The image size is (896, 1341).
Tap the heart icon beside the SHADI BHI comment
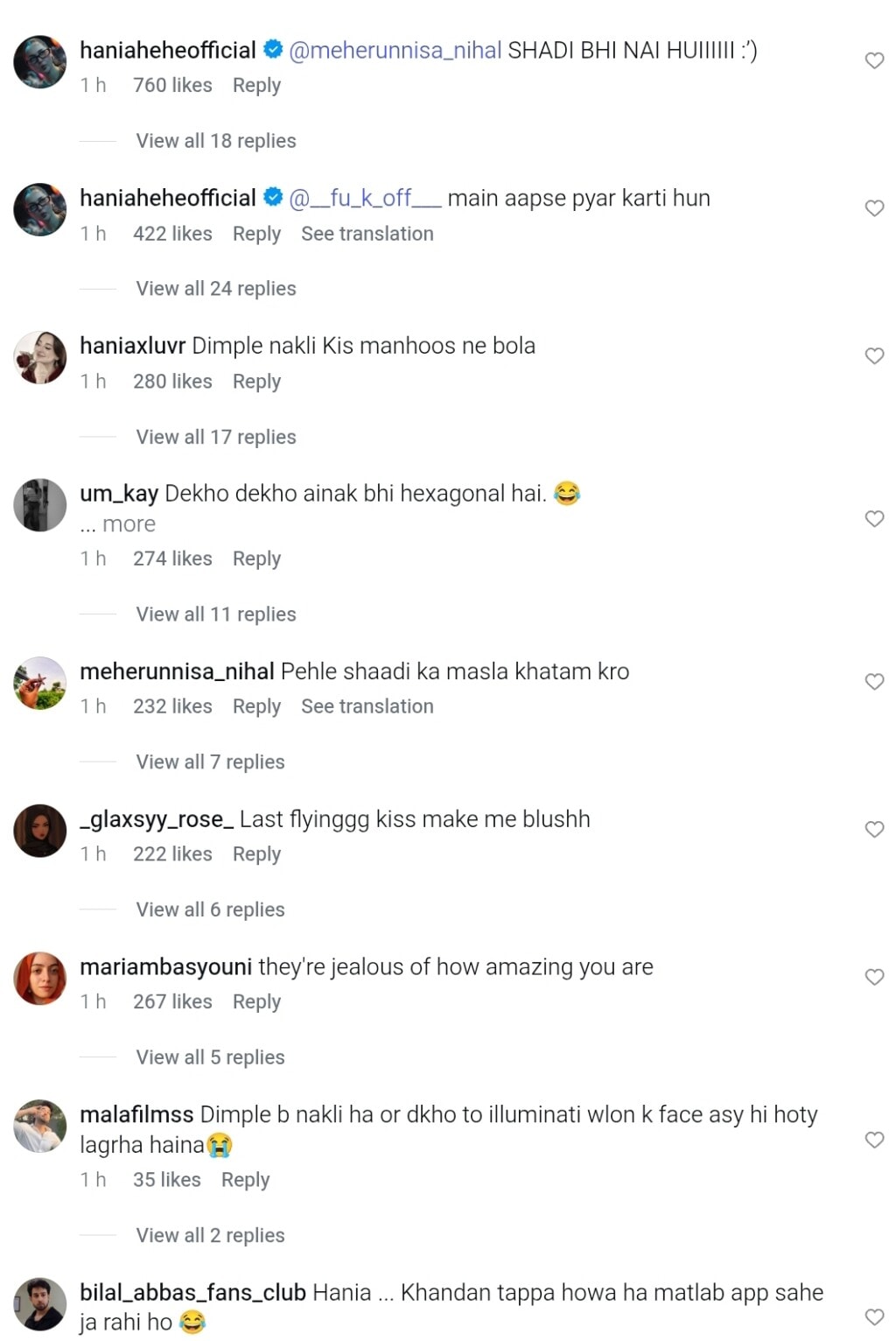874,59
